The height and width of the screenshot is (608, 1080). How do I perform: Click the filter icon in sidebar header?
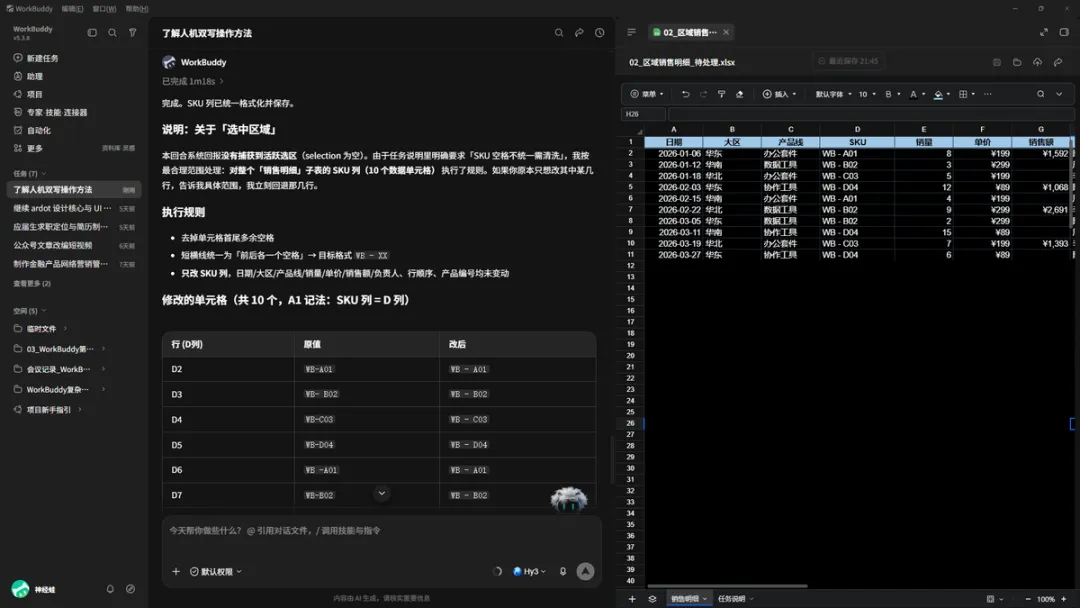[132, 32]
